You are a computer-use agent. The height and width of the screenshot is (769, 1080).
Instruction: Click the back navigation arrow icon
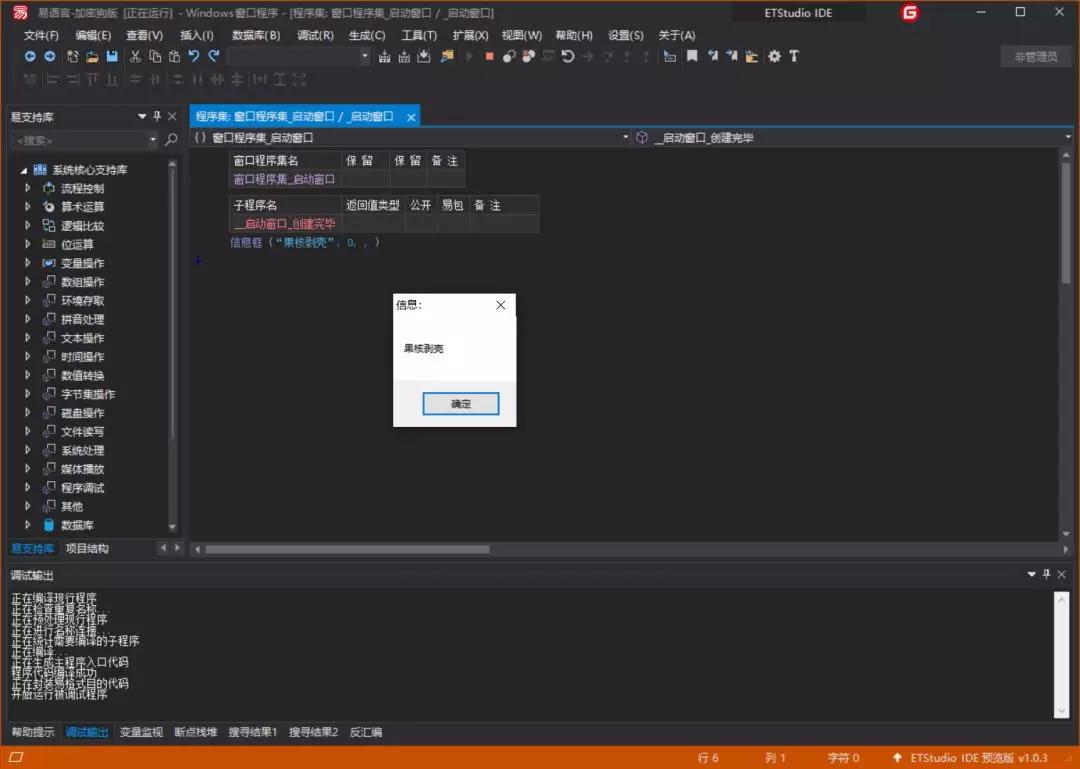(x=30, y=57)
